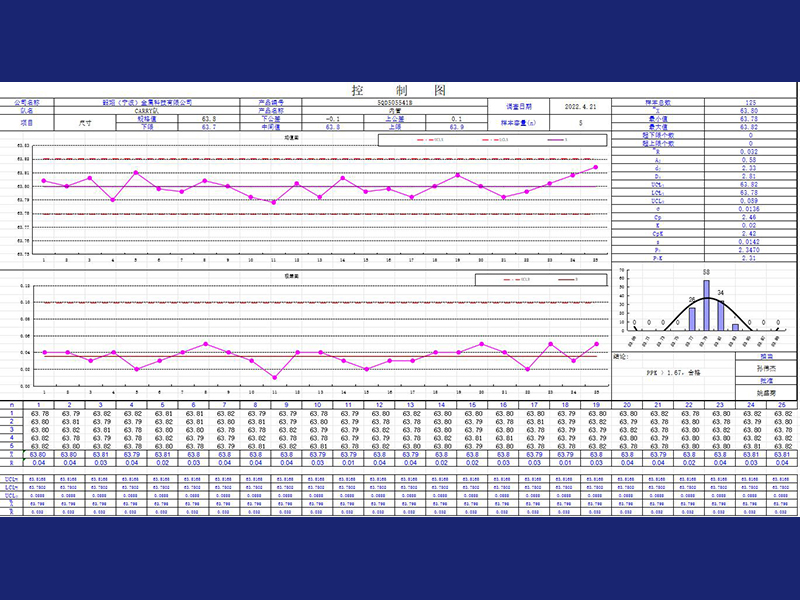The image size is (800, 600).
Task: Click the last data point on X-bar chart
Action: click(x=595, y=167)
